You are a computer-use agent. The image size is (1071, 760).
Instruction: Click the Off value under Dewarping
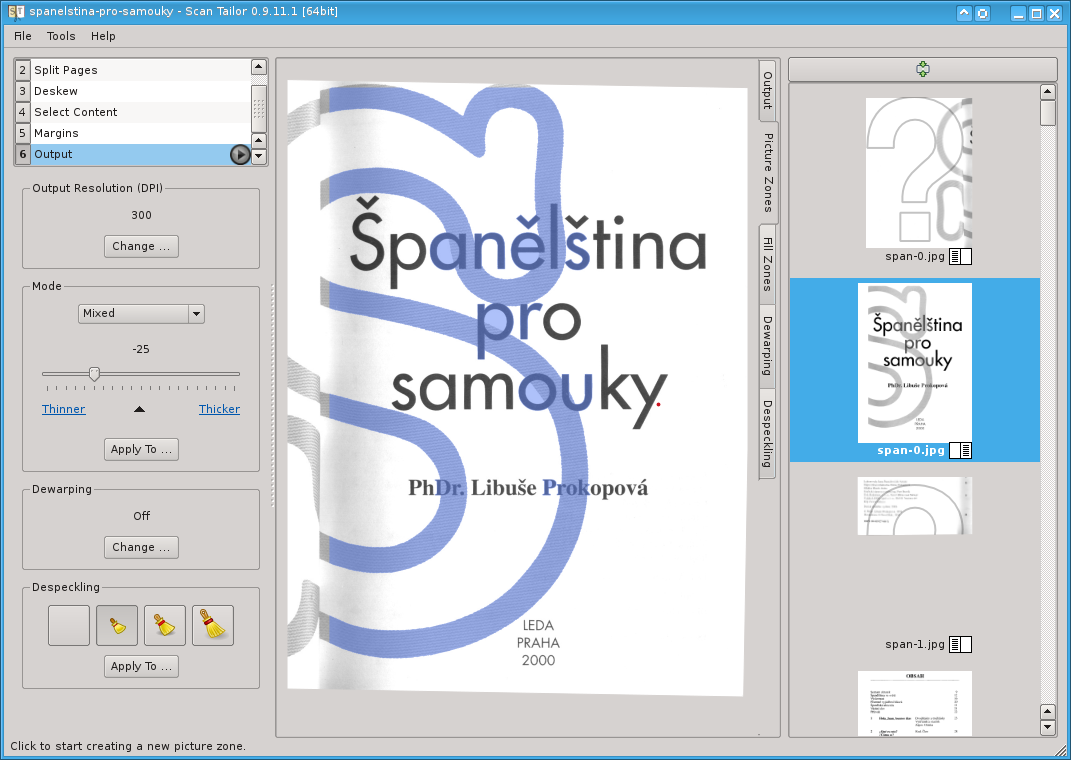(x=141, y=516)
